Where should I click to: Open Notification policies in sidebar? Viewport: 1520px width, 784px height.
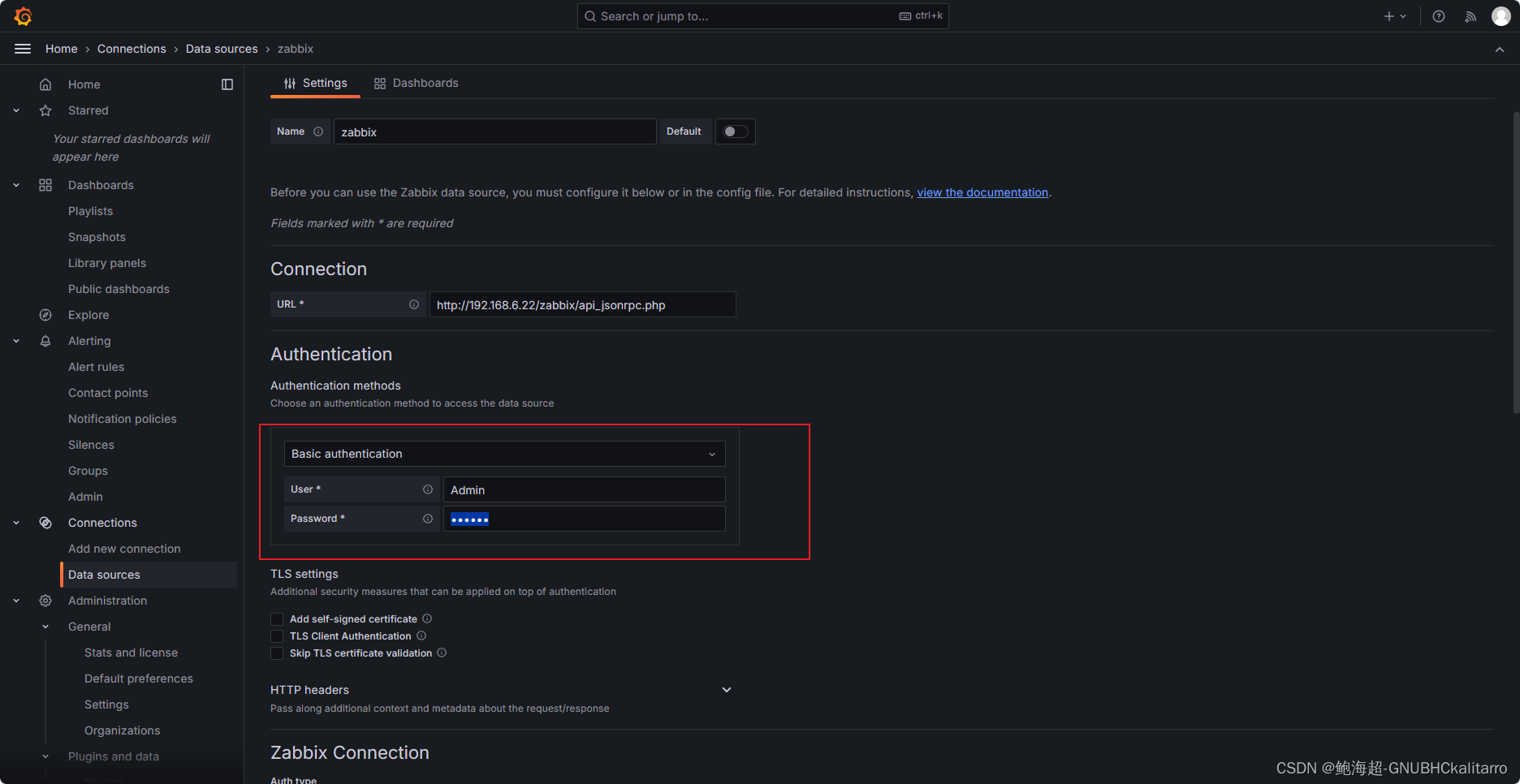[x=122, y=419]
